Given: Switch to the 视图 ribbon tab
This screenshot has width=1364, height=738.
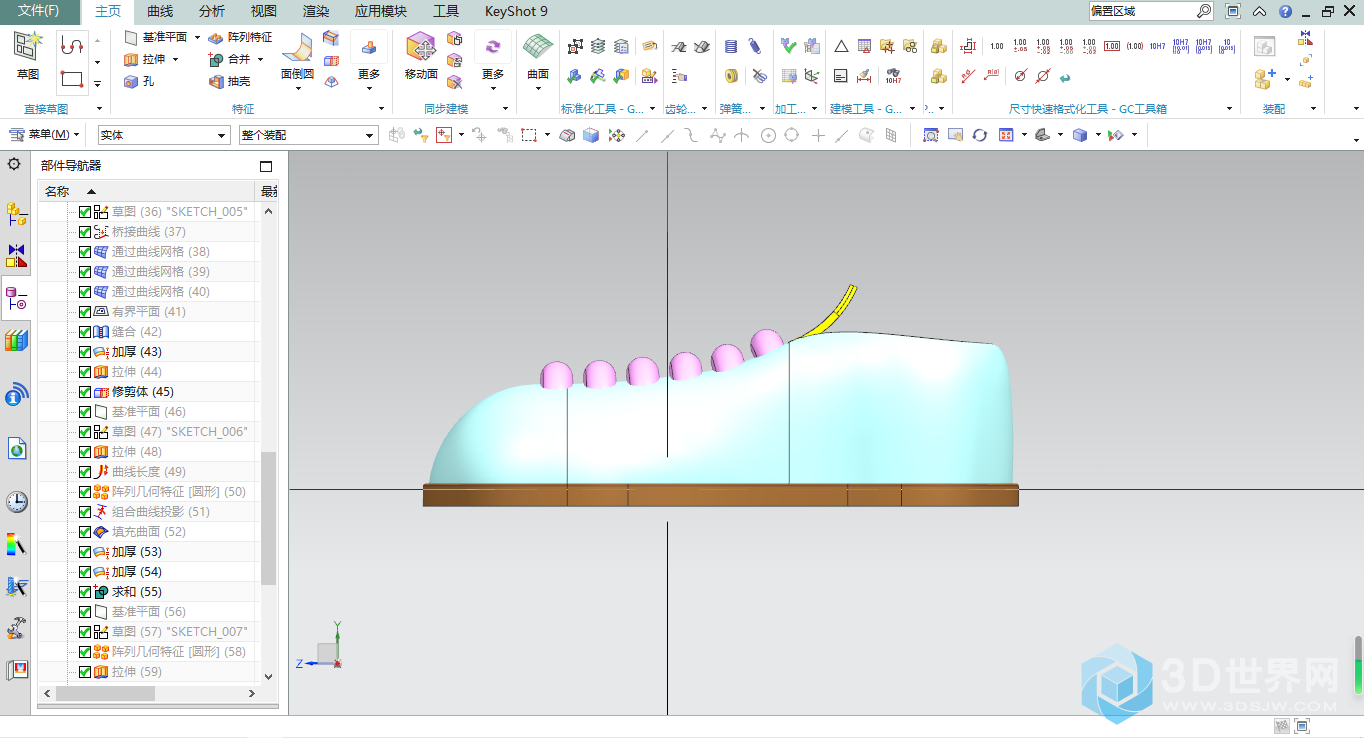Looking at the screenshot, I should pos(264,11).
